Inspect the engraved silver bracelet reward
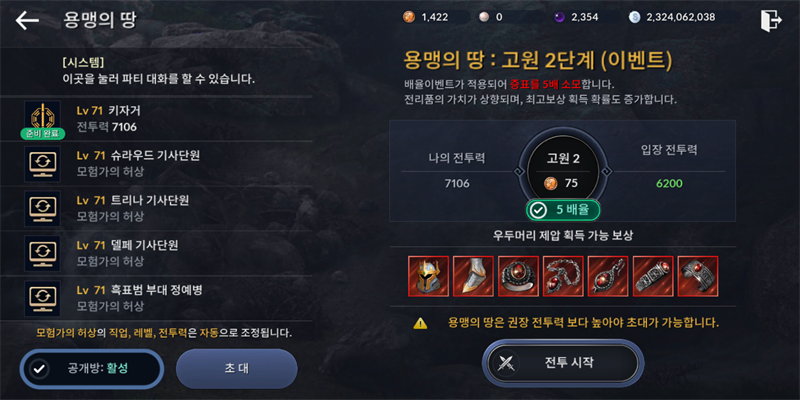The height and width of the screenshot is (400, 800). point(698,276)
